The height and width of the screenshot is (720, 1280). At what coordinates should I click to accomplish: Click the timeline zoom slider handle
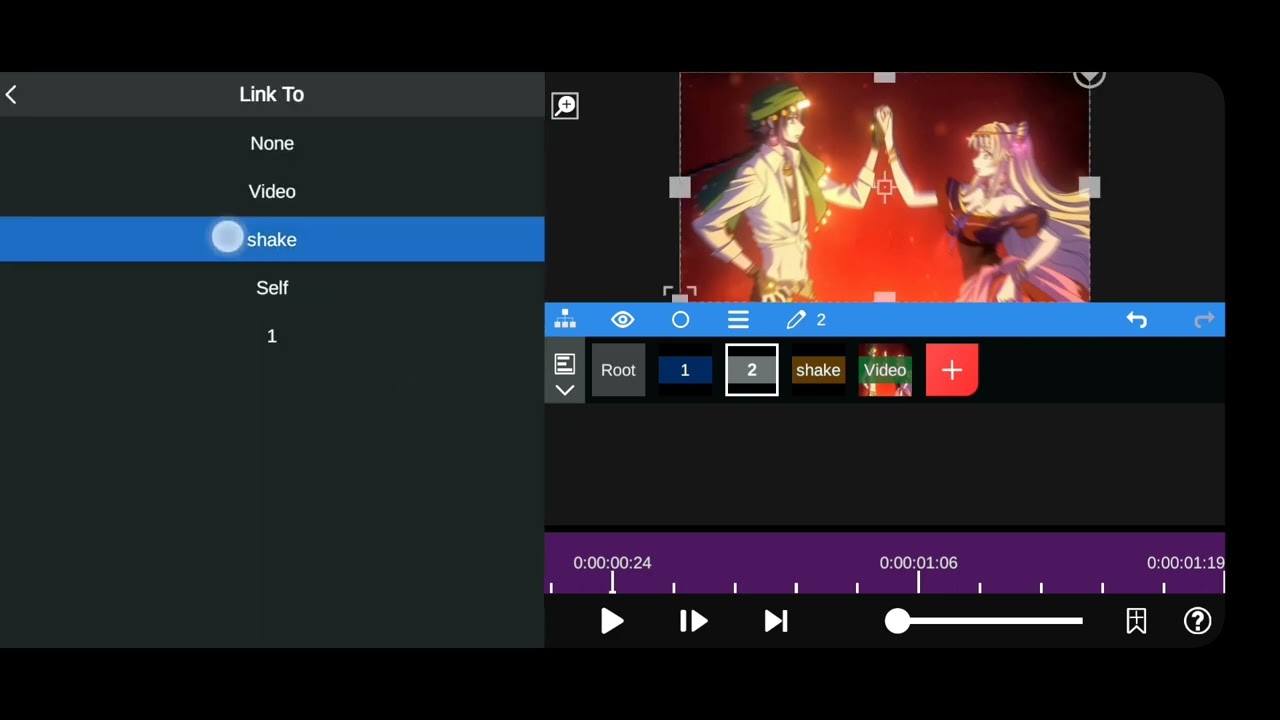click(898, 621)
